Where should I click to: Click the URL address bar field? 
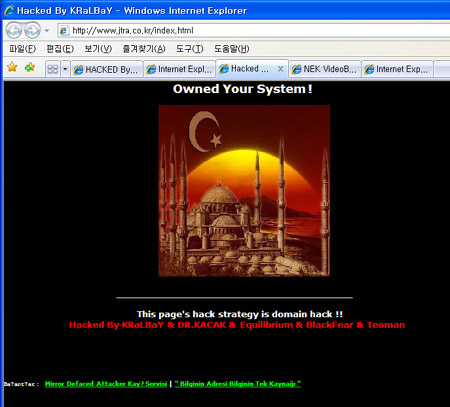click(x=253, y=31)
